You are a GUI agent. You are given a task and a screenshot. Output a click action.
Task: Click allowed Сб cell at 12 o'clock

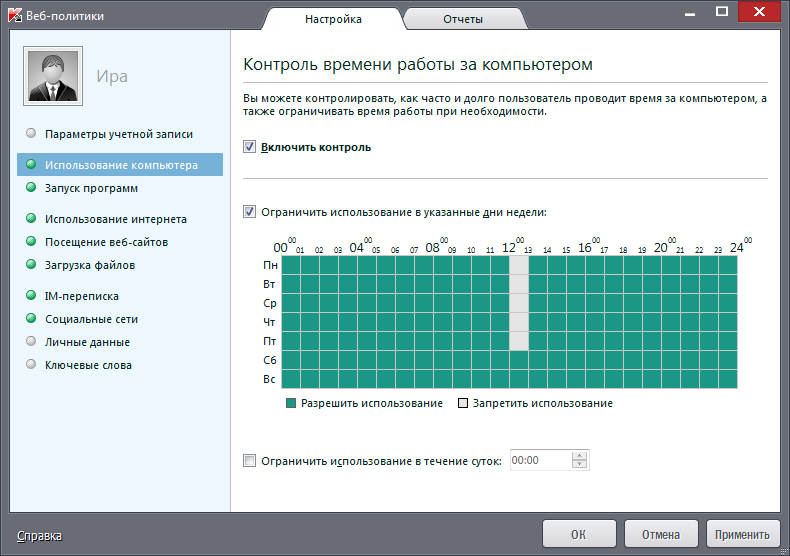[x=518, y=360]
